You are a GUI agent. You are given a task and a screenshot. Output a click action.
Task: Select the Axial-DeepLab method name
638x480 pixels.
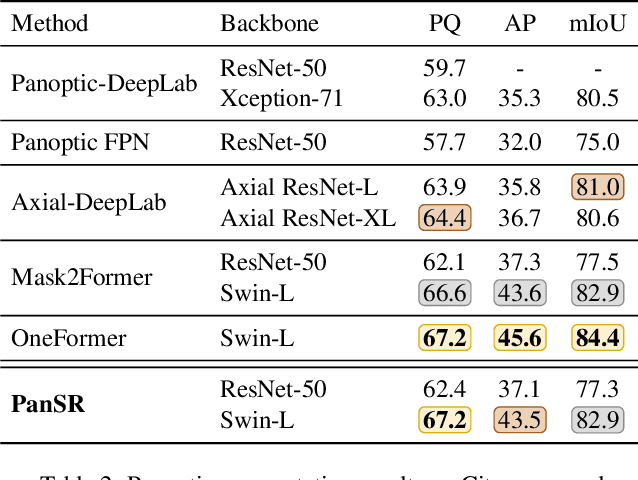tap(89, 202)
